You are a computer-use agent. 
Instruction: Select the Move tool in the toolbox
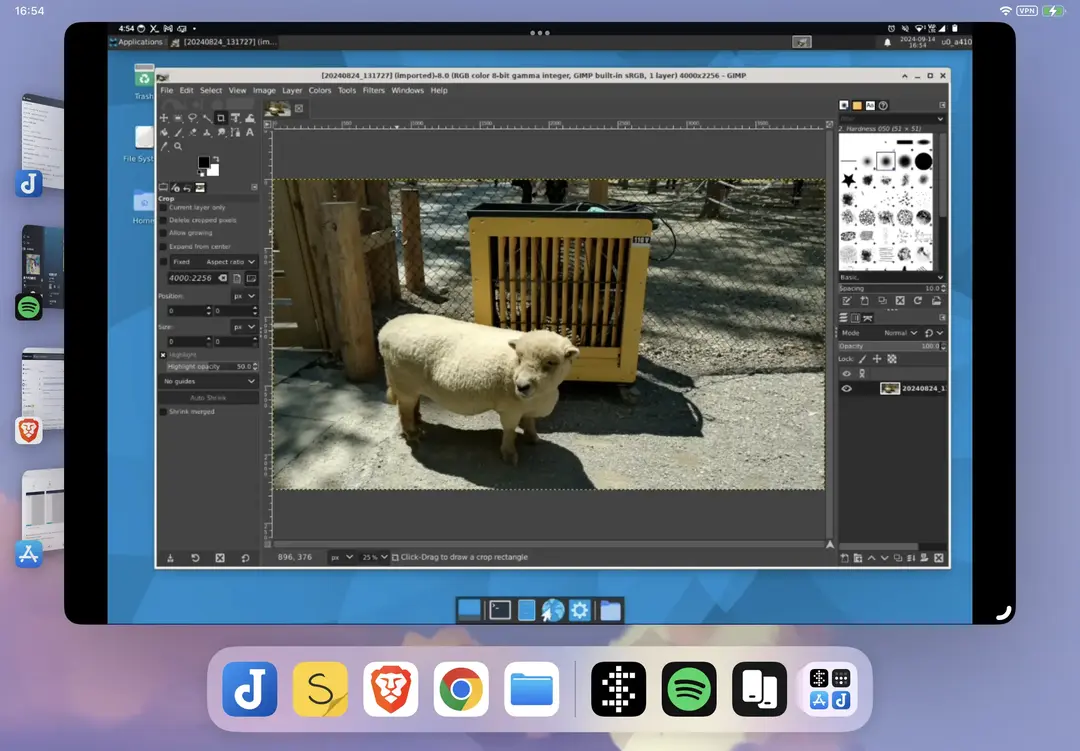click(164, 118)
